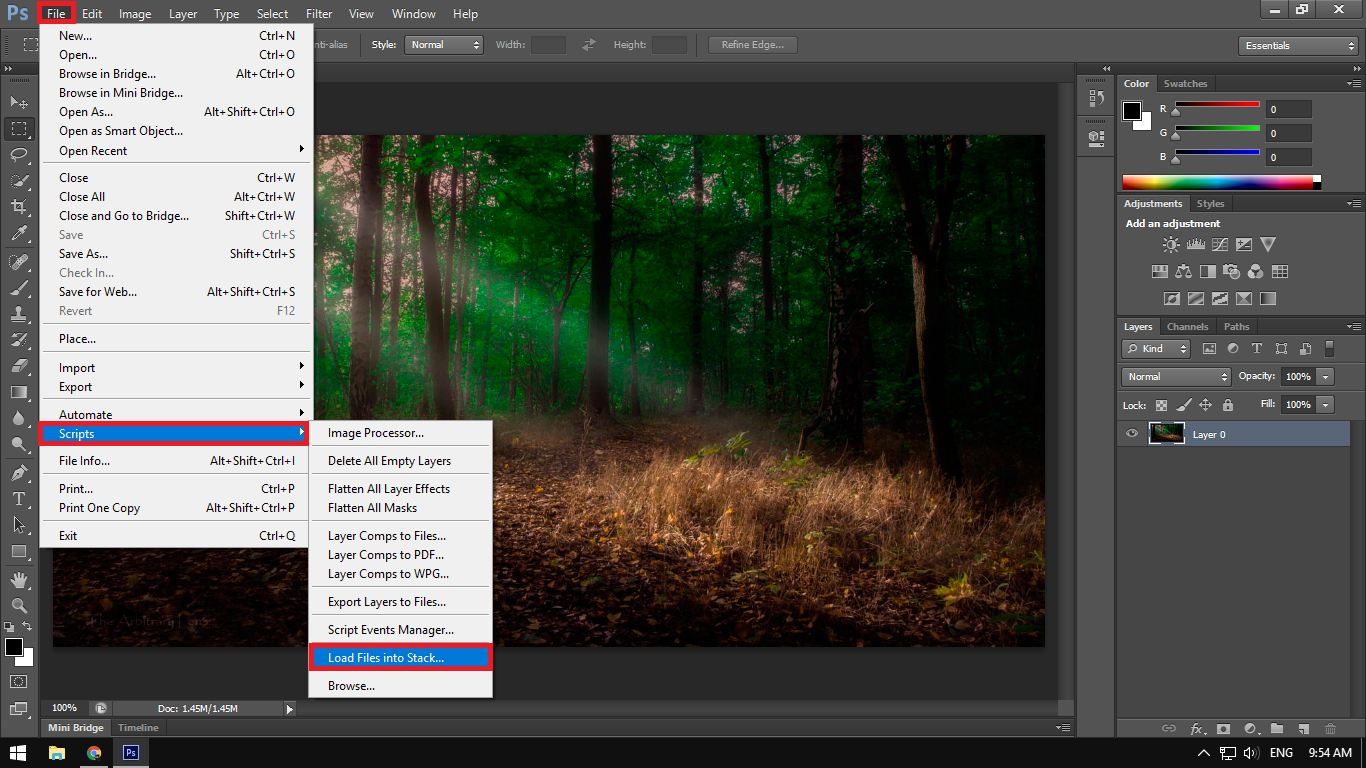1366x768 pixels.
Task: Select the Horizontal Type tool
Action: click(x=19, y=498)
